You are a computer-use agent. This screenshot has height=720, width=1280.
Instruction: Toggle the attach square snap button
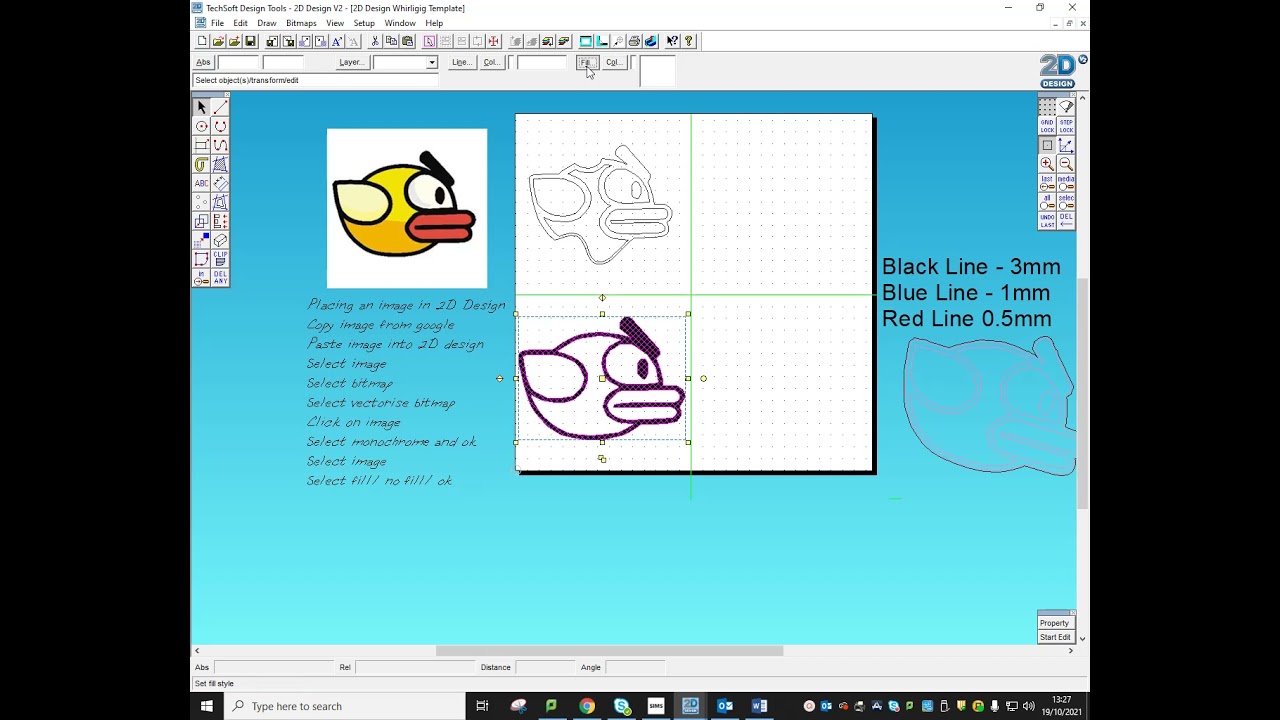[x=1047, y=146]
